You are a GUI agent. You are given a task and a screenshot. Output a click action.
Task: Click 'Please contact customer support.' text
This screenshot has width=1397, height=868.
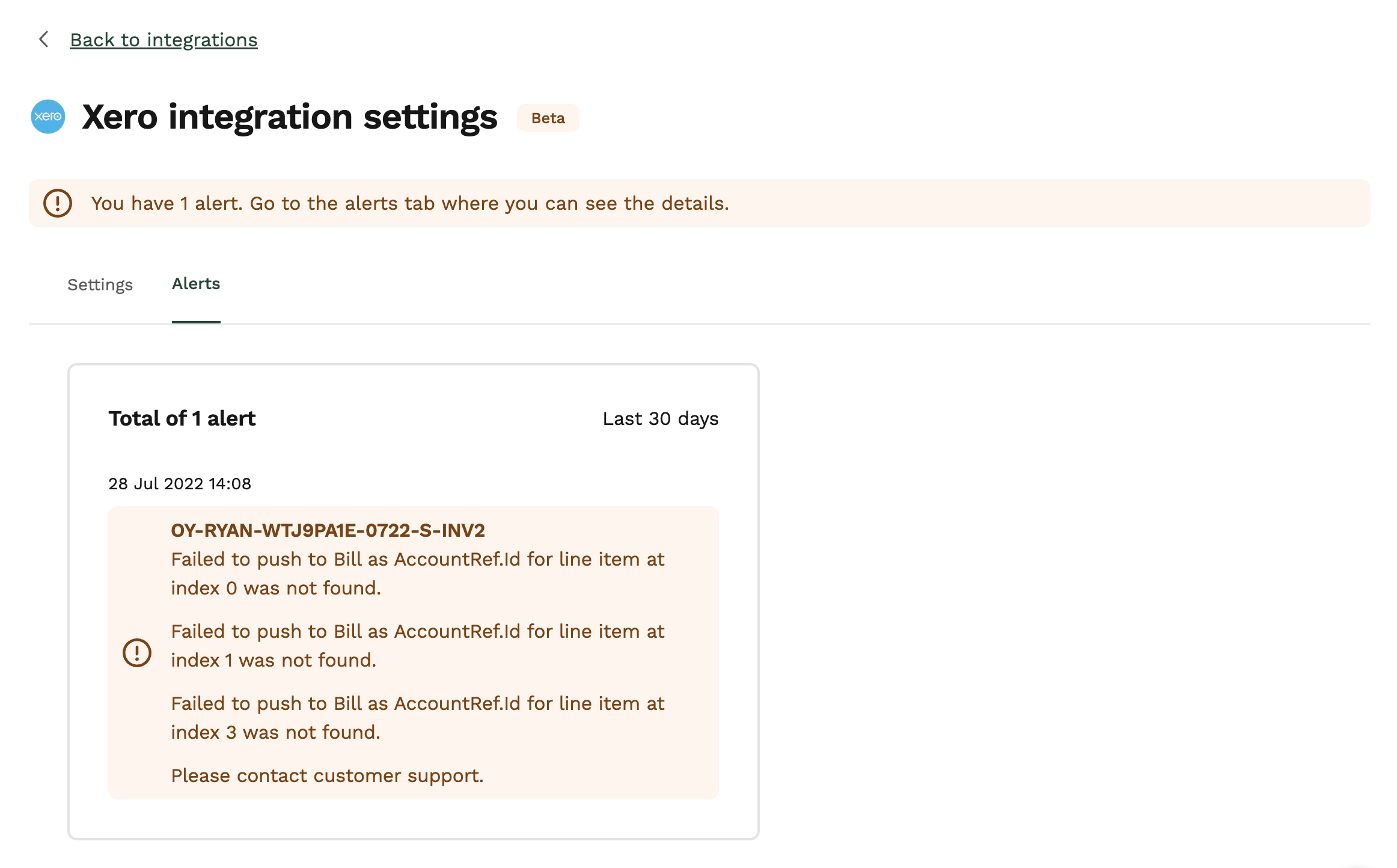coord(328,775)
